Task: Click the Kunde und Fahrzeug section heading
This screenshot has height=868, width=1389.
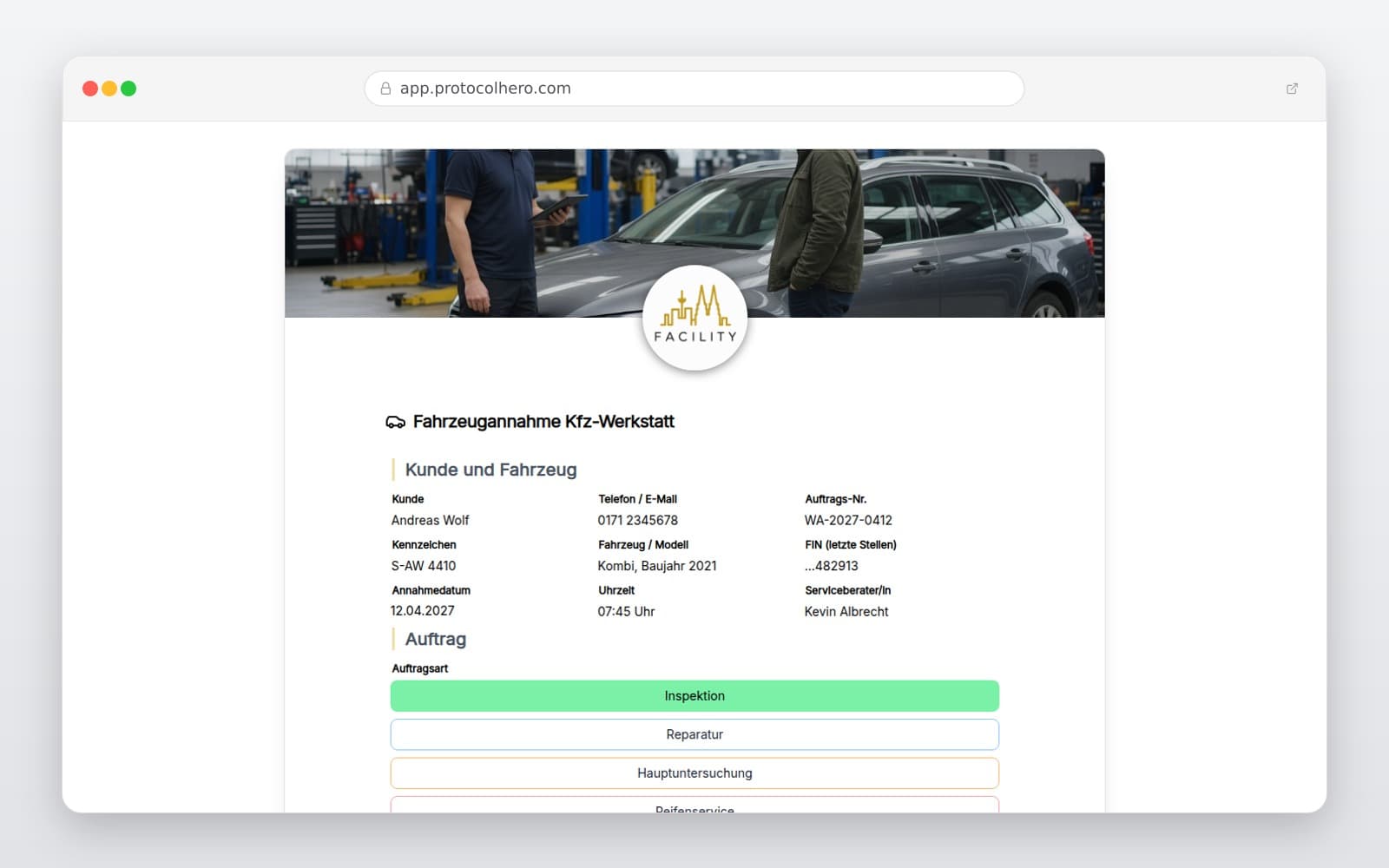Action: (490, 470)
